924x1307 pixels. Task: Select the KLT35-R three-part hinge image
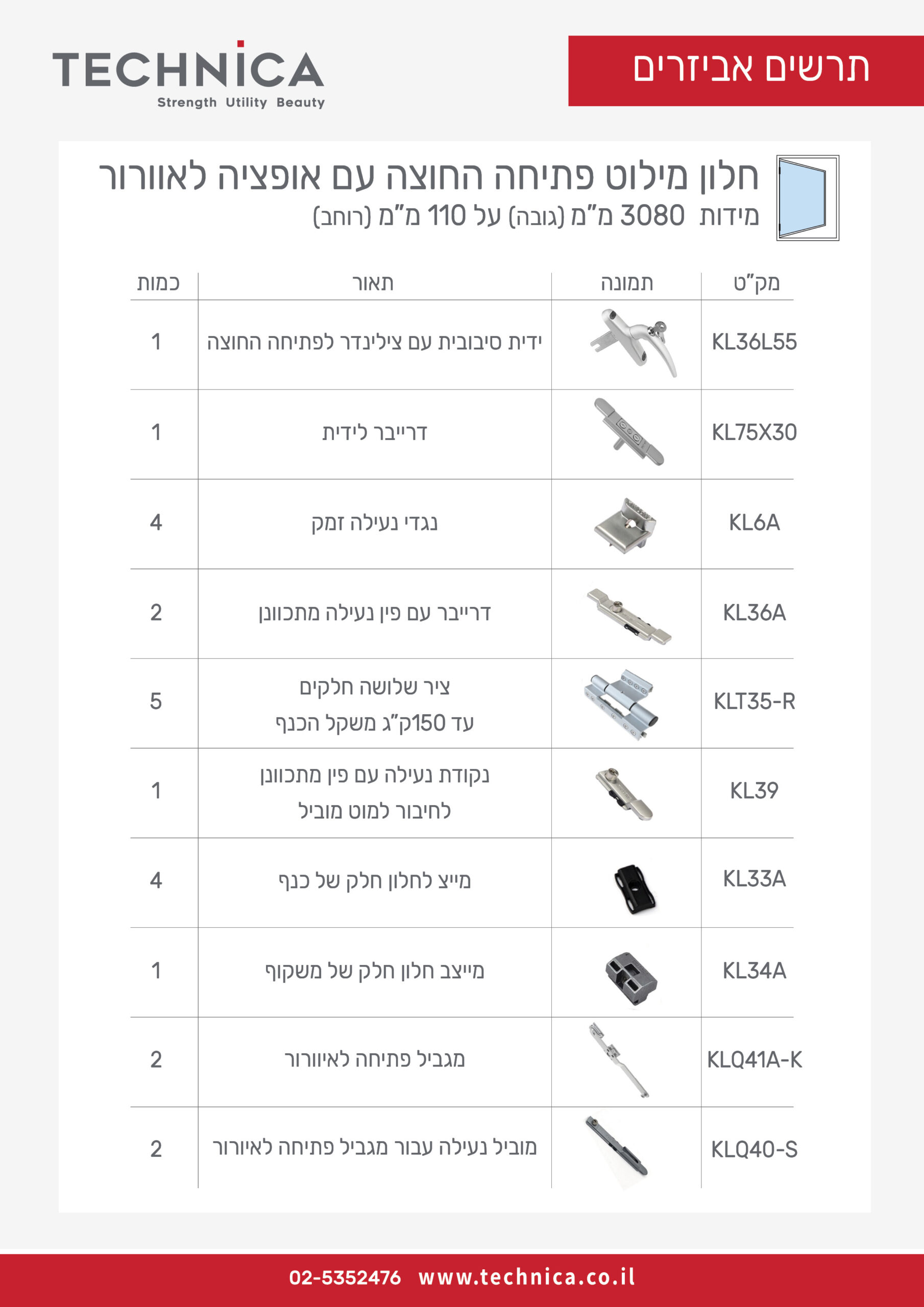pyautogui.click(x=621, y=704)
